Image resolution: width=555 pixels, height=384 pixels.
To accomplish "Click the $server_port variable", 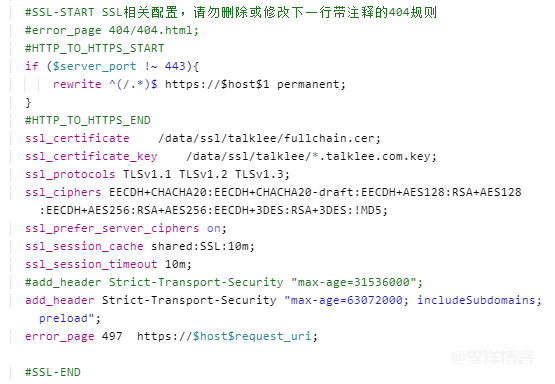I will click(x=95, y=66).
